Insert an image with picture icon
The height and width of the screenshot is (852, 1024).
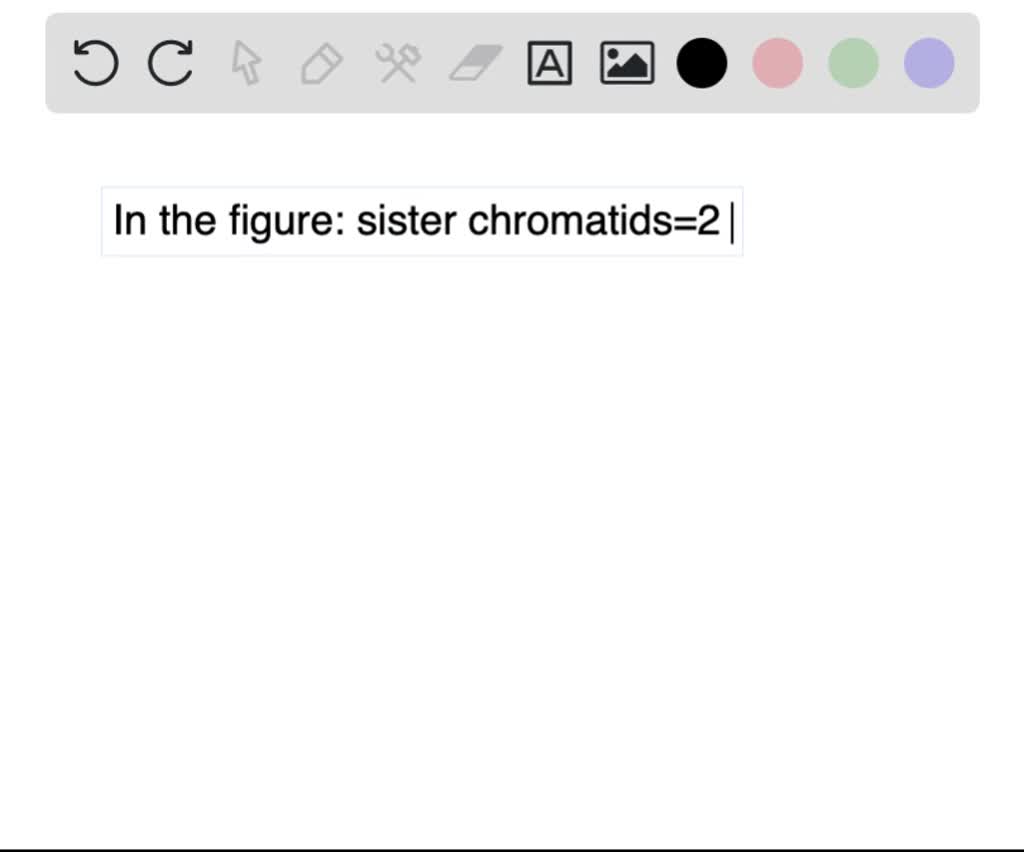(x=626, y=63)
